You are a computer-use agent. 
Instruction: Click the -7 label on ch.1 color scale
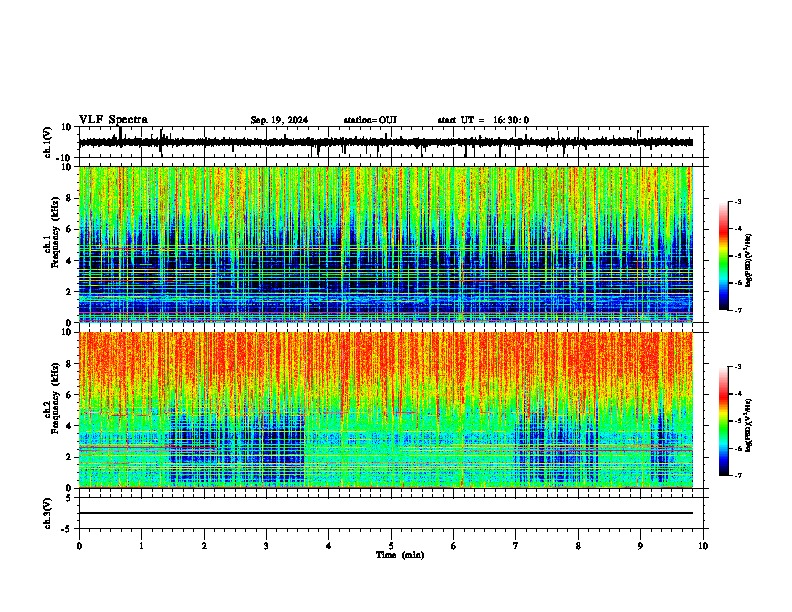tap(737, 310)
